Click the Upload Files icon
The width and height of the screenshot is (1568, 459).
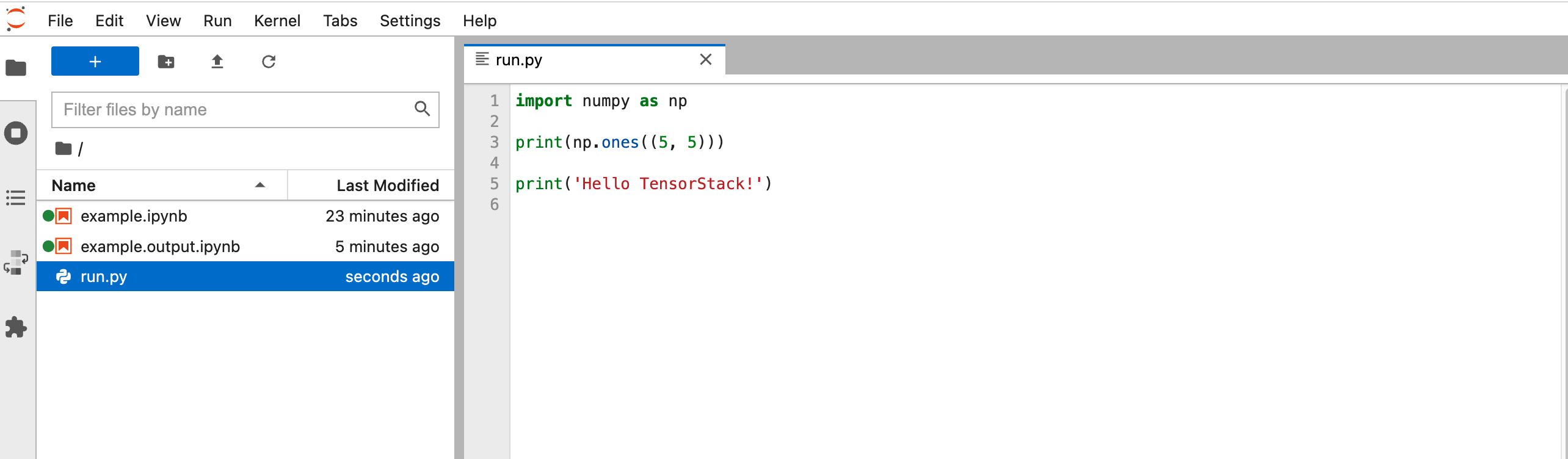[217, 62]
